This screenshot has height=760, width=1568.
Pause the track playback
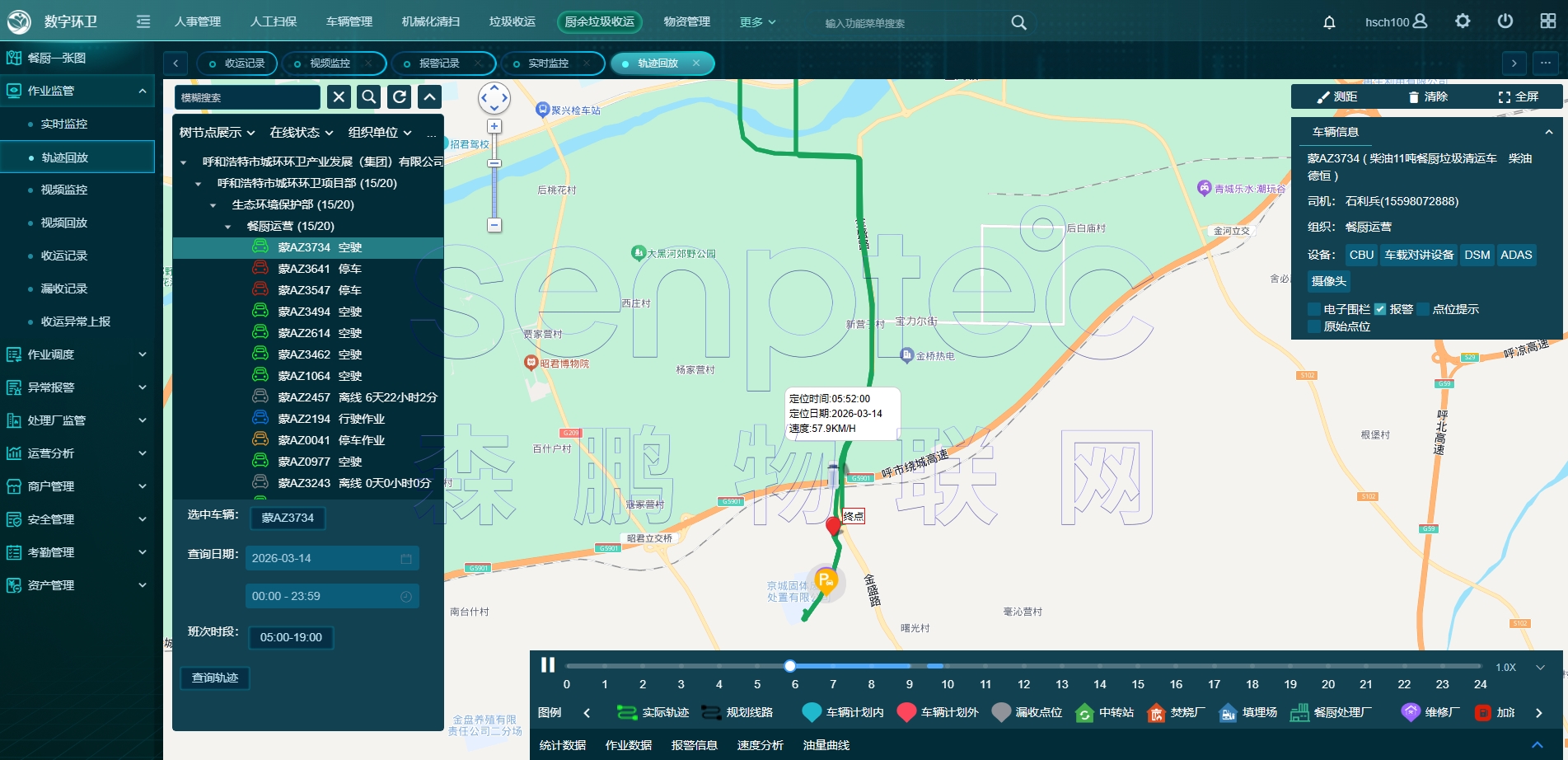click(548, 664)
